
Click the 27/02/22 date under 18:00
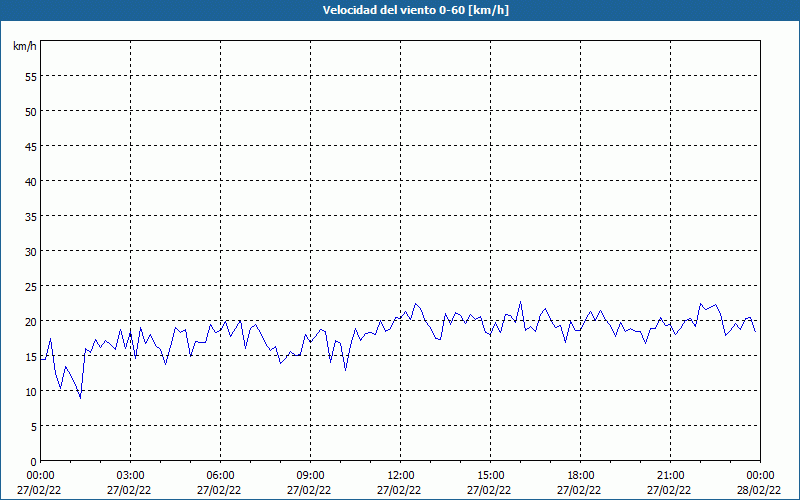point(579,490)
